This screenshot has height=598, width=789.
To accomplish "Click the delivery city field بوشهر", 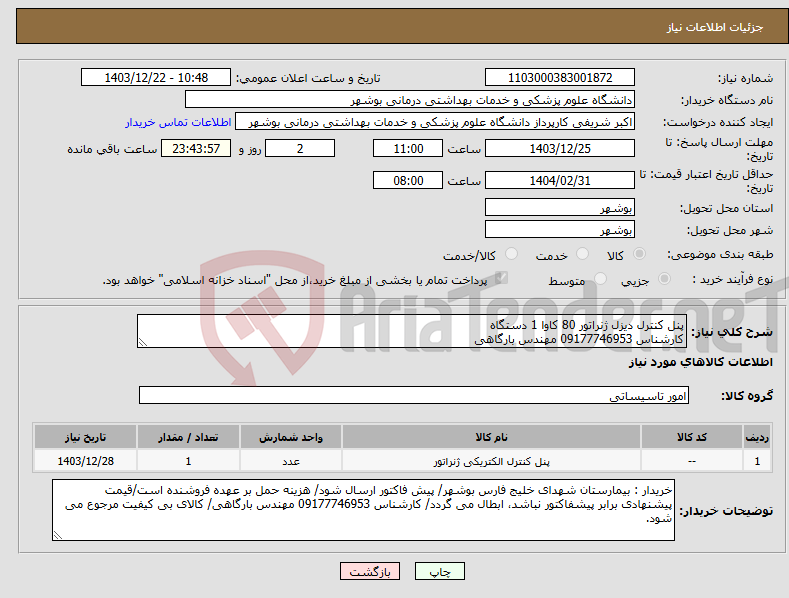I will 560,230.
